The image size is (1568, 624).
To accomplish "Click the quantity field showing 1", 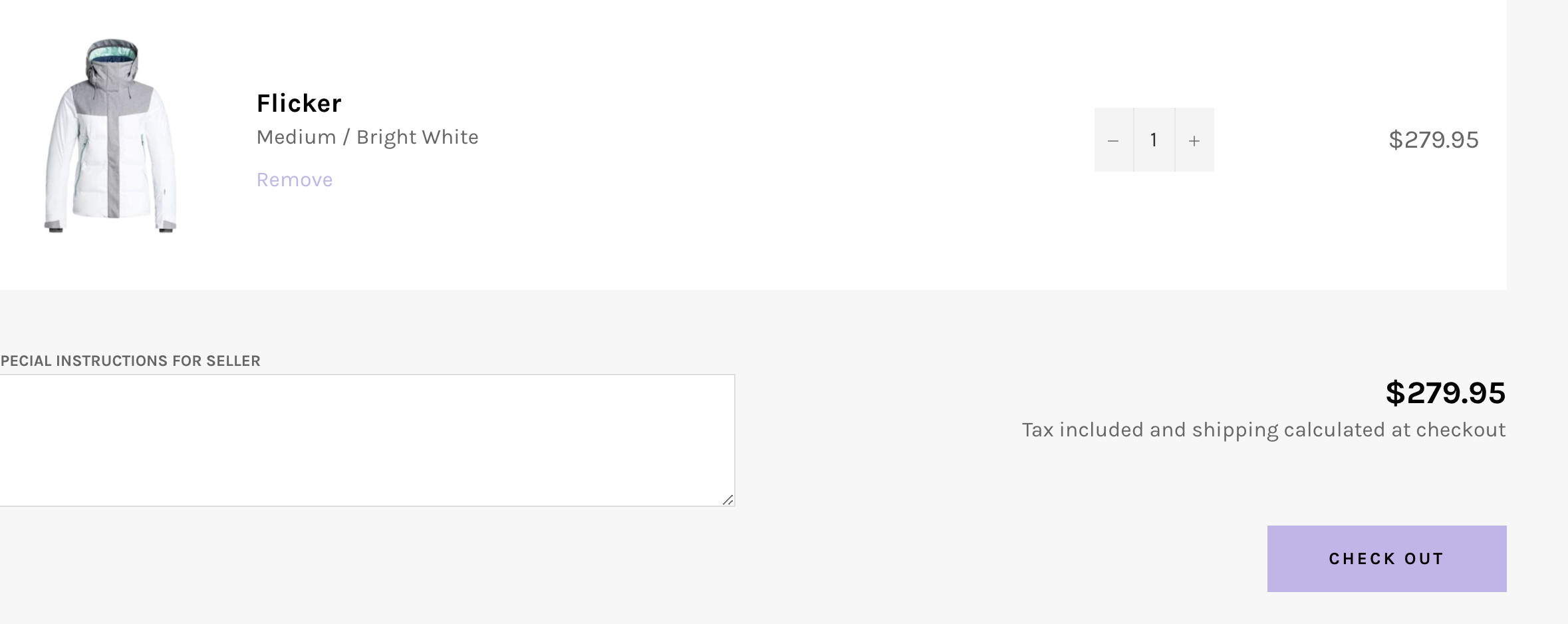I will tap(1154, 140).
